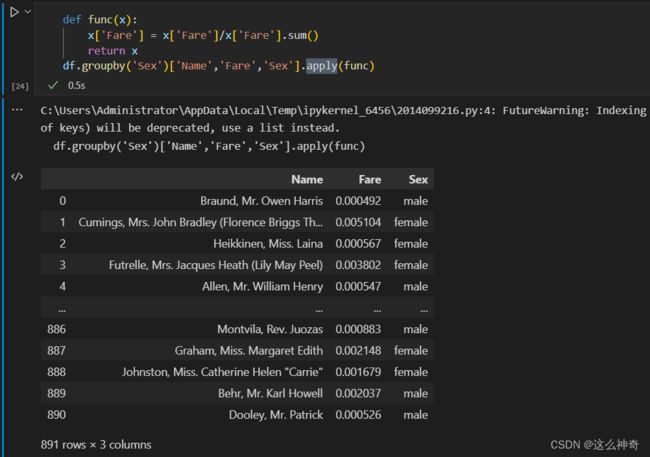Click fare value 0.000492

point(358,201)
